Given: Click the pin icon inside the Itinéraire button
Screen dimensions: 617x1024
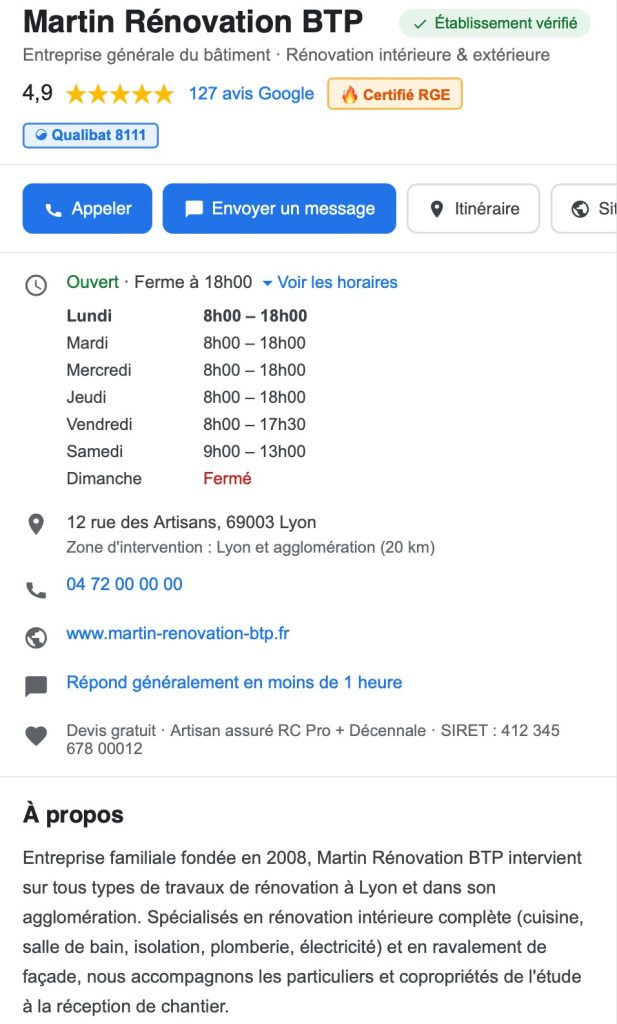Looking at the screenshot, I should pyautogui.click(x=436, y=209).
